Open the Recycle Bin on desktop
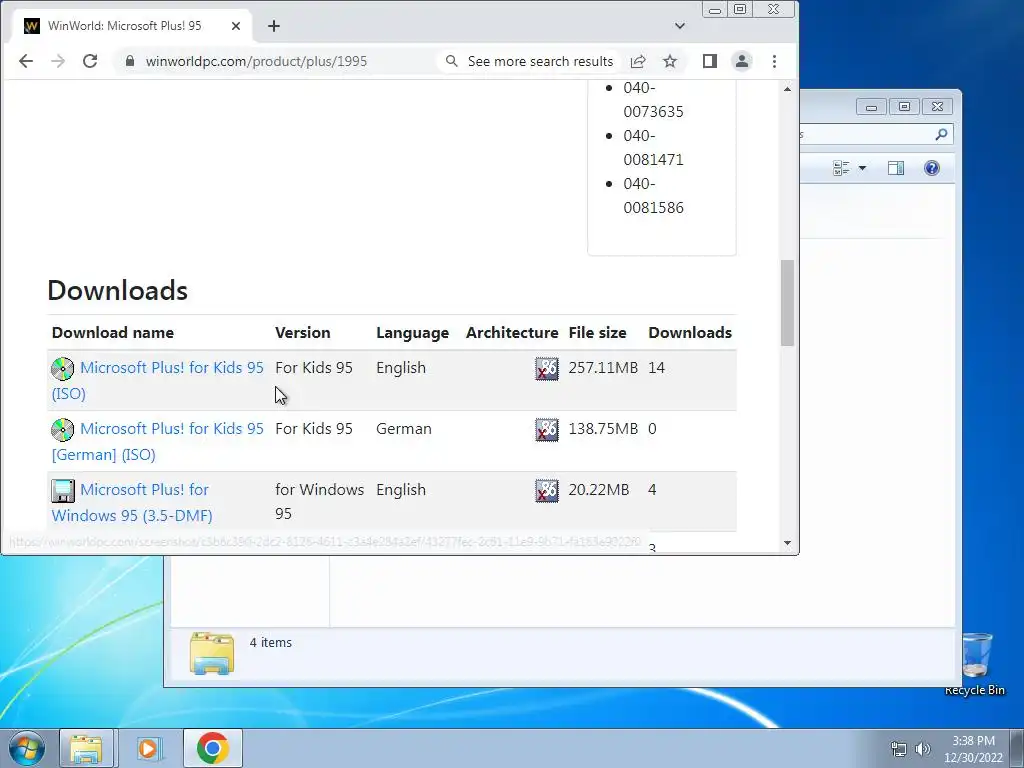 pos(975,664)
